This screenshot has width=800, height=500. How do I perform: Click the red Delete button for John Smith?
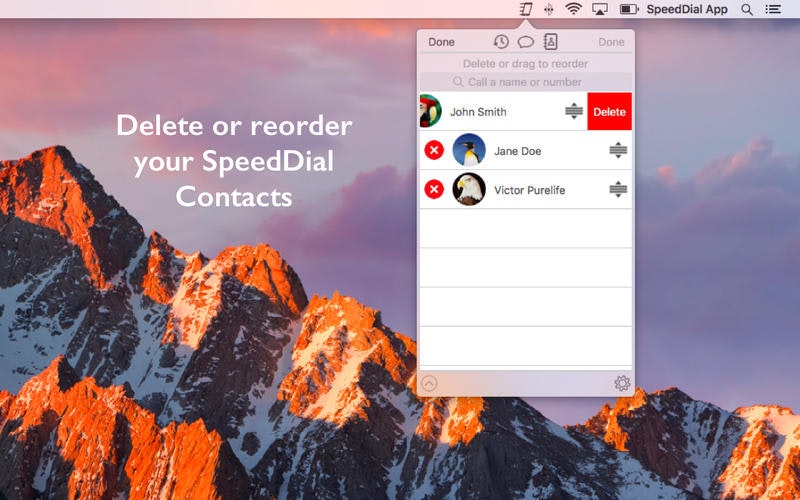tap(609, 111)
